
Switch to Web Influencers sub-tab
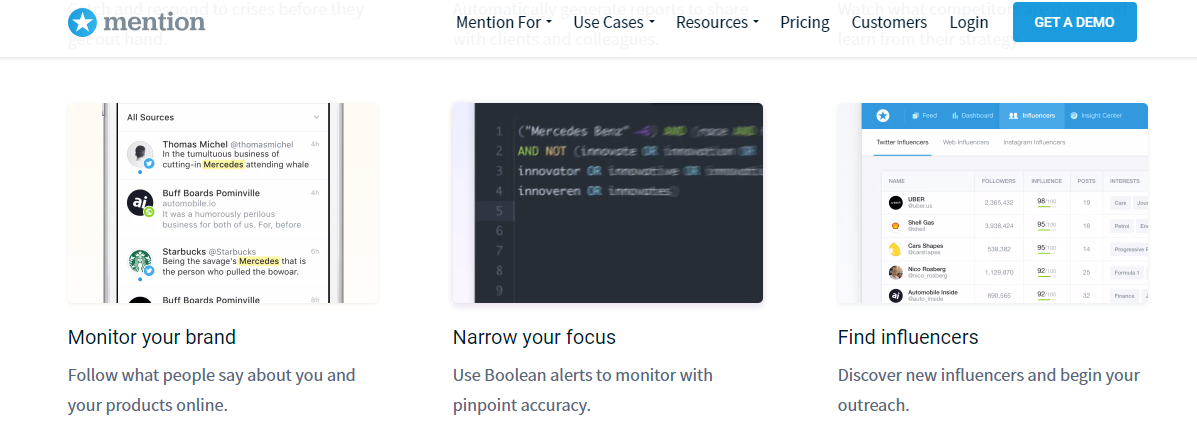pos(966,143)
